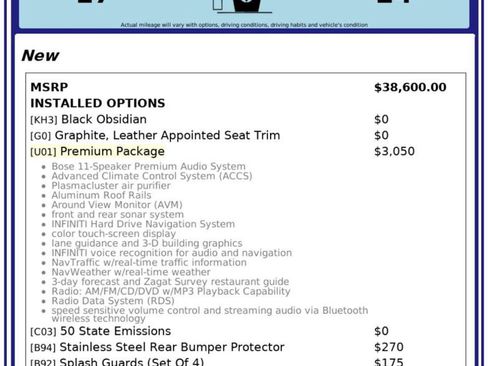Click the INSTALLED OPTIONS heading
Screen dimensions: 488x366
pos(98,103)
